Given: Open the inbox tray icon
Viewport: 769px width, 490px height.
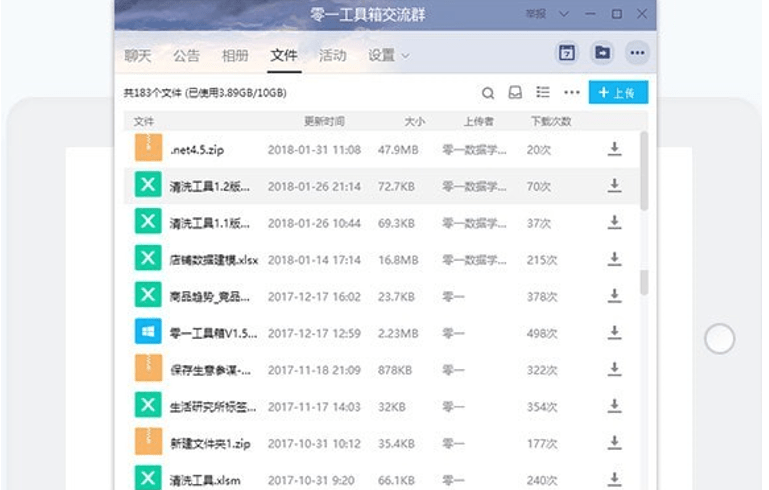Looking at the screenshot, I should (515, 92).
